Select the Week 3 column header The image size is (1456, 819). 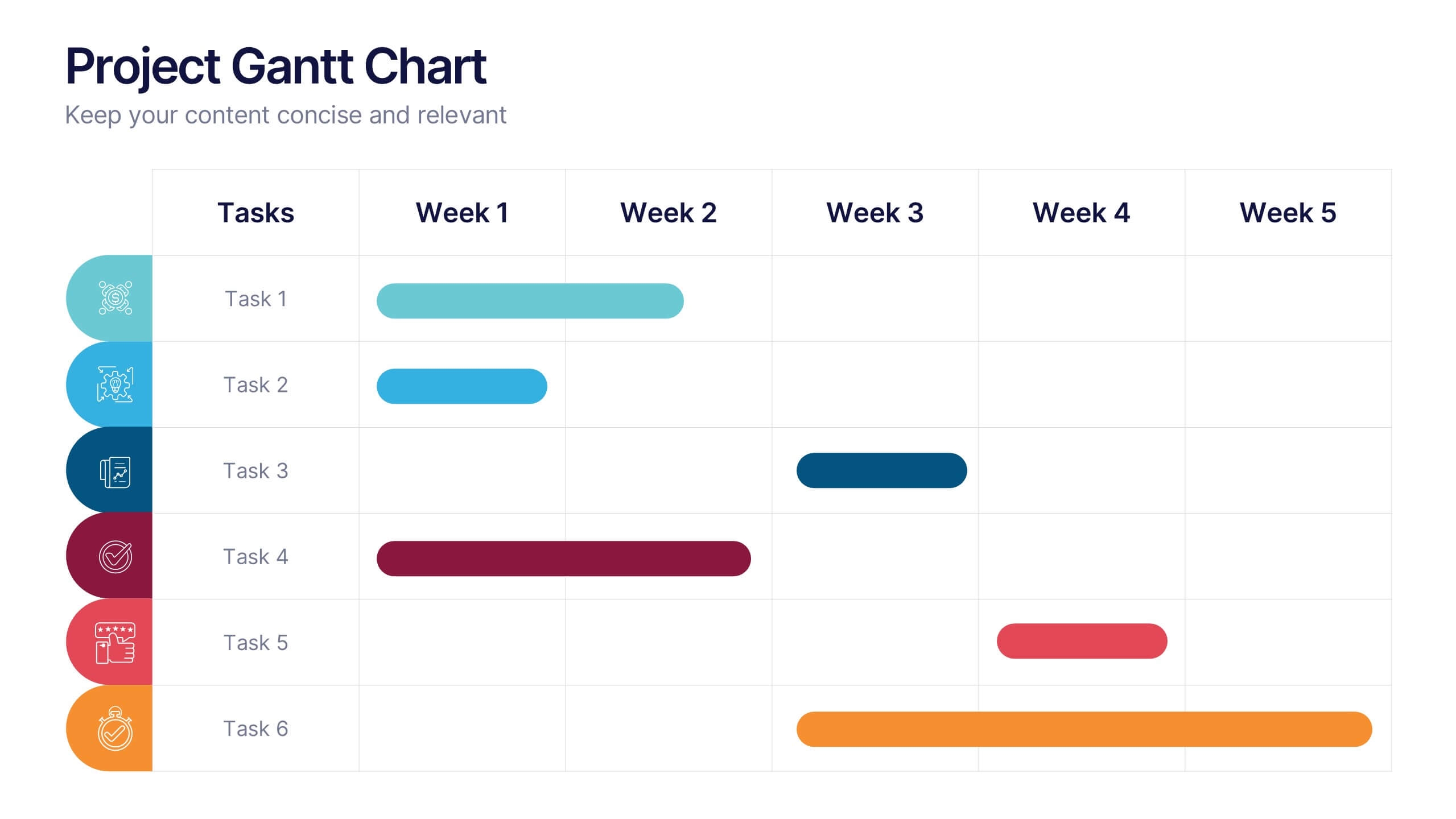pos(875,213)
